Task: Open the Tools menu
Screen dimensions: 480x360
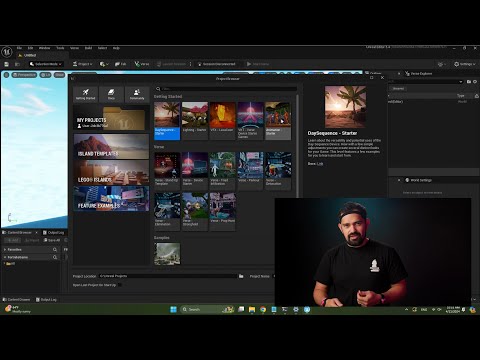Action: [60, 48]
